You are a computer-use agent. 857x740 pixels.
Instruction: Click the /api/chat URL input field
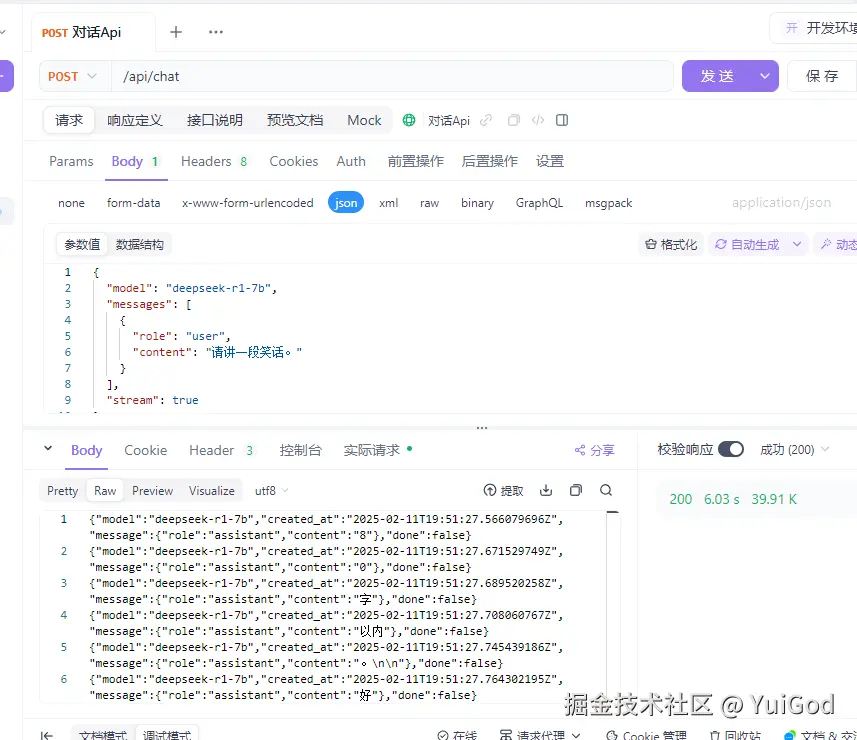392,76
